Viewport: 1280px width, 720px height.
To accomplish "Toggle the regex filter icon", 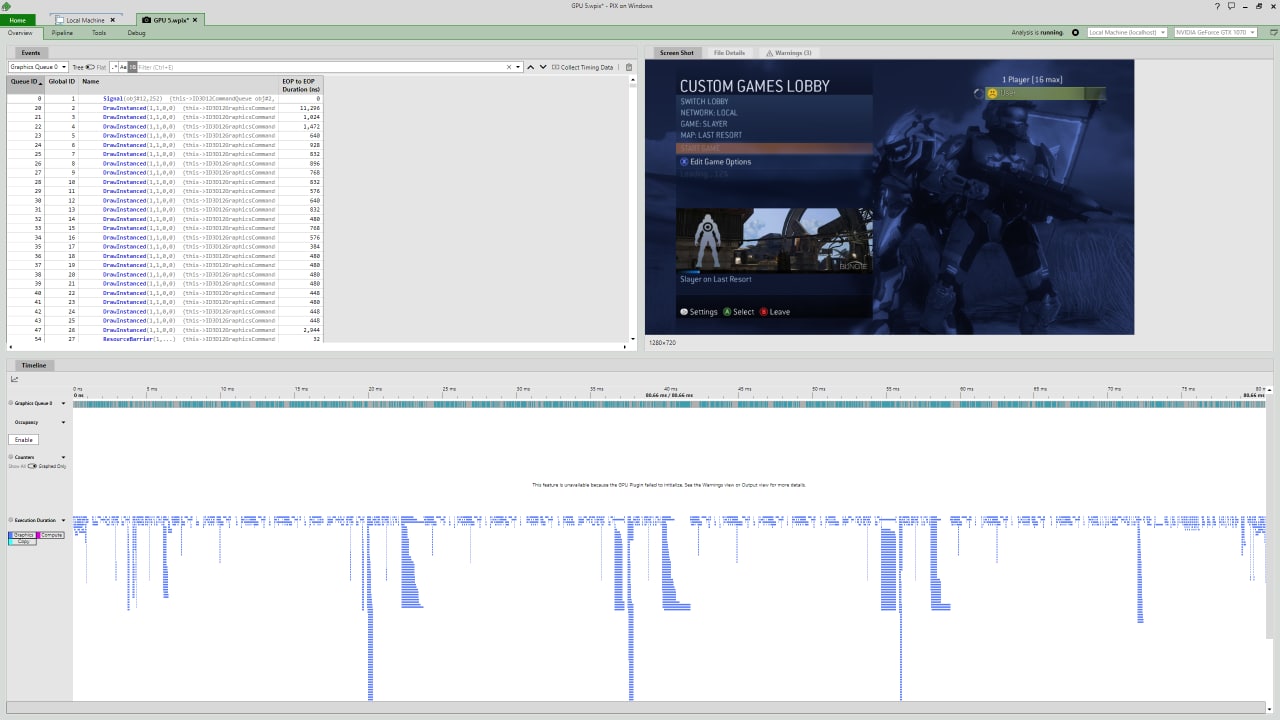I will (114, 67).
